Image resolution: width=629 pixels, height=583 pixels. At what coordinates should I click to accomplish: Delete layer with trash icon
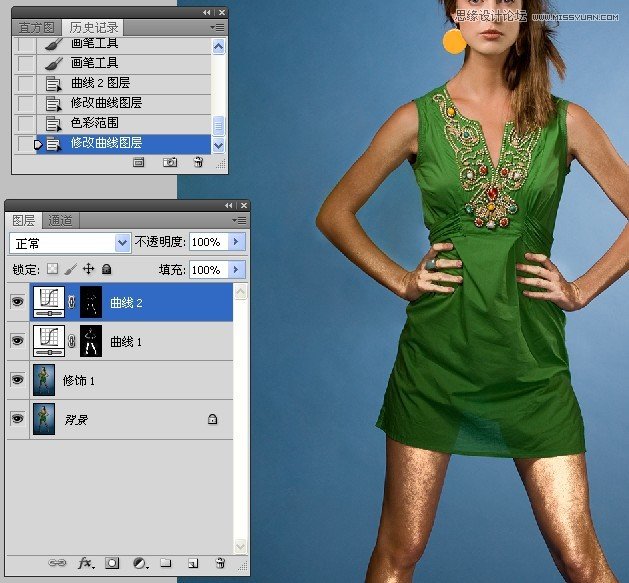click(220, 563)
